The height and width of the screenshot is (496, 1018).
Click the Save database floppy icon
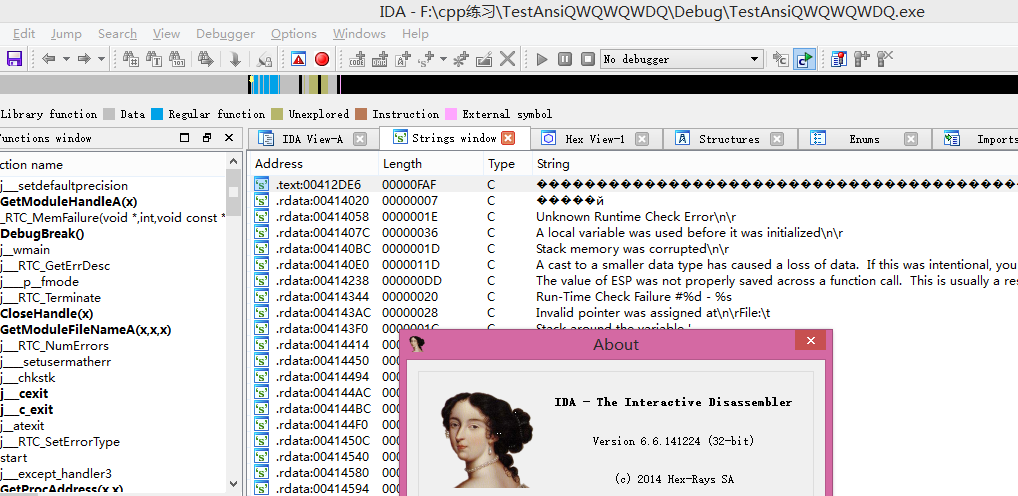(x=14, y=59)
